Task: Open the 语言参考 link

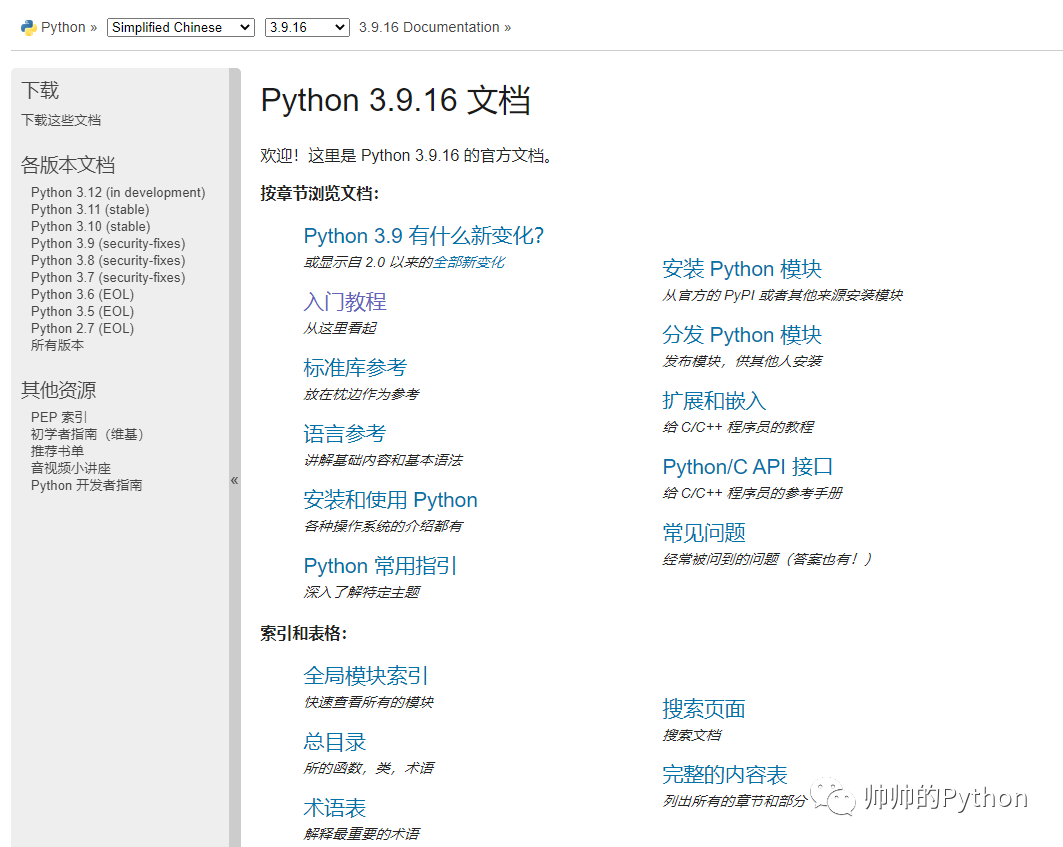Action: click(345, 433)
